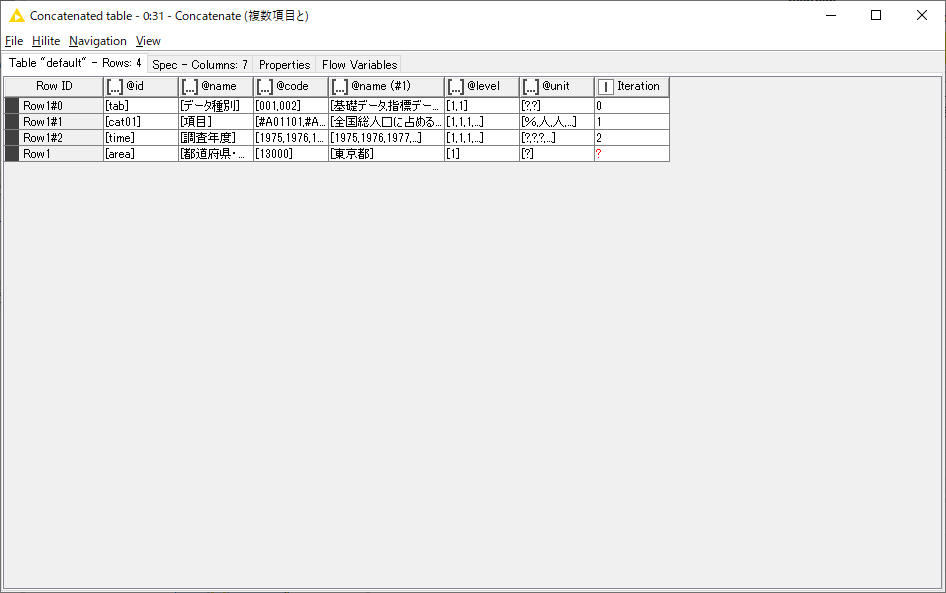The height and width of the screenshot is (593, 946).
Task: Click the [cat01] cell
Action: tap(141, 122)
